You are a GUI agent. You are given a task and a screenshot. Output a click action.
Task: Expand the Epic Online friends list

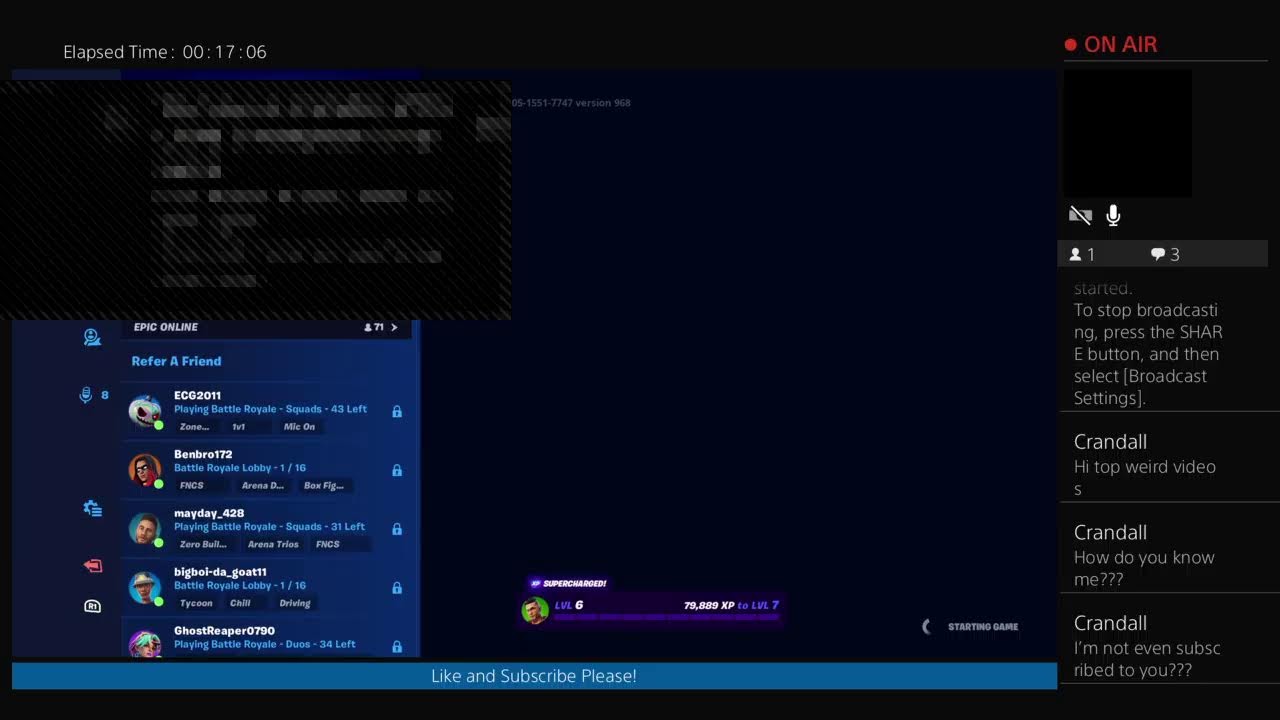[x=393, y=327]
